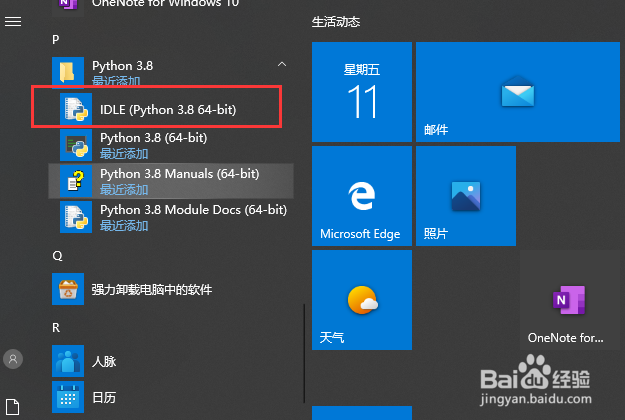Click the Python Manuals help icon

(x=76, y=181)
